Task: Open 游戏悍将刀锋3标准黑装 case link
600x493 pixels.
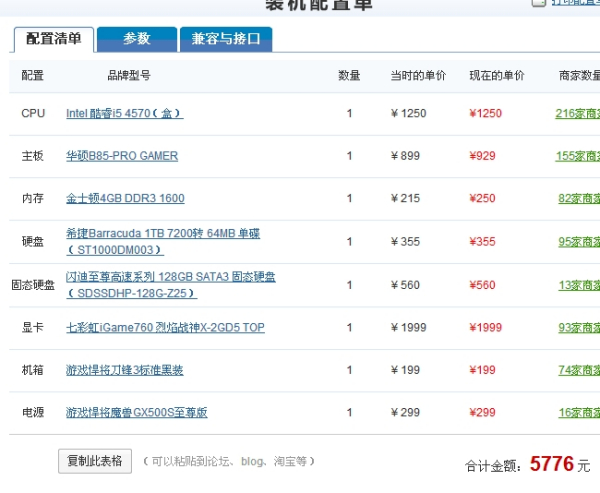Action: coord(124,370)
